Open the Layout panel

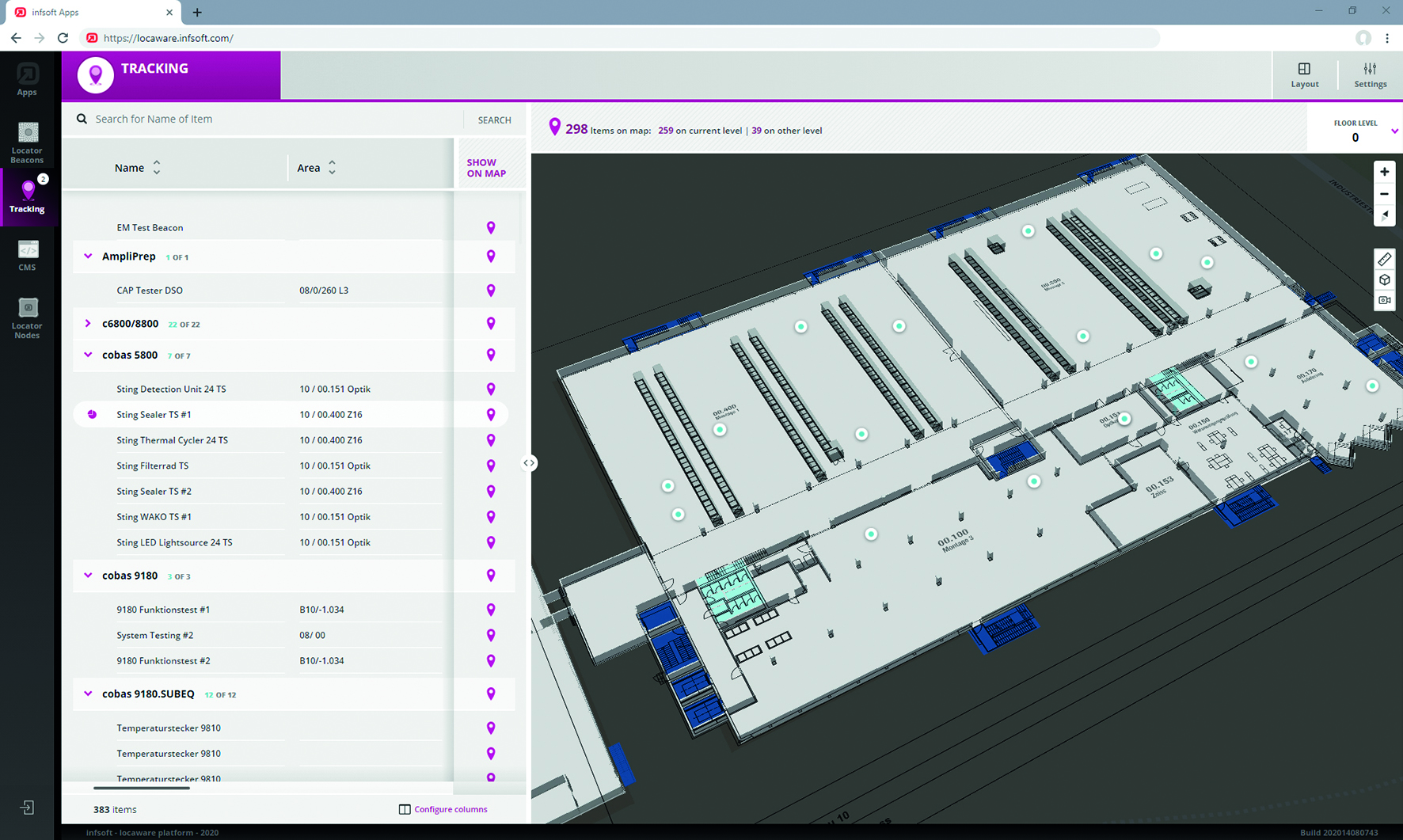coord(1304,74)
